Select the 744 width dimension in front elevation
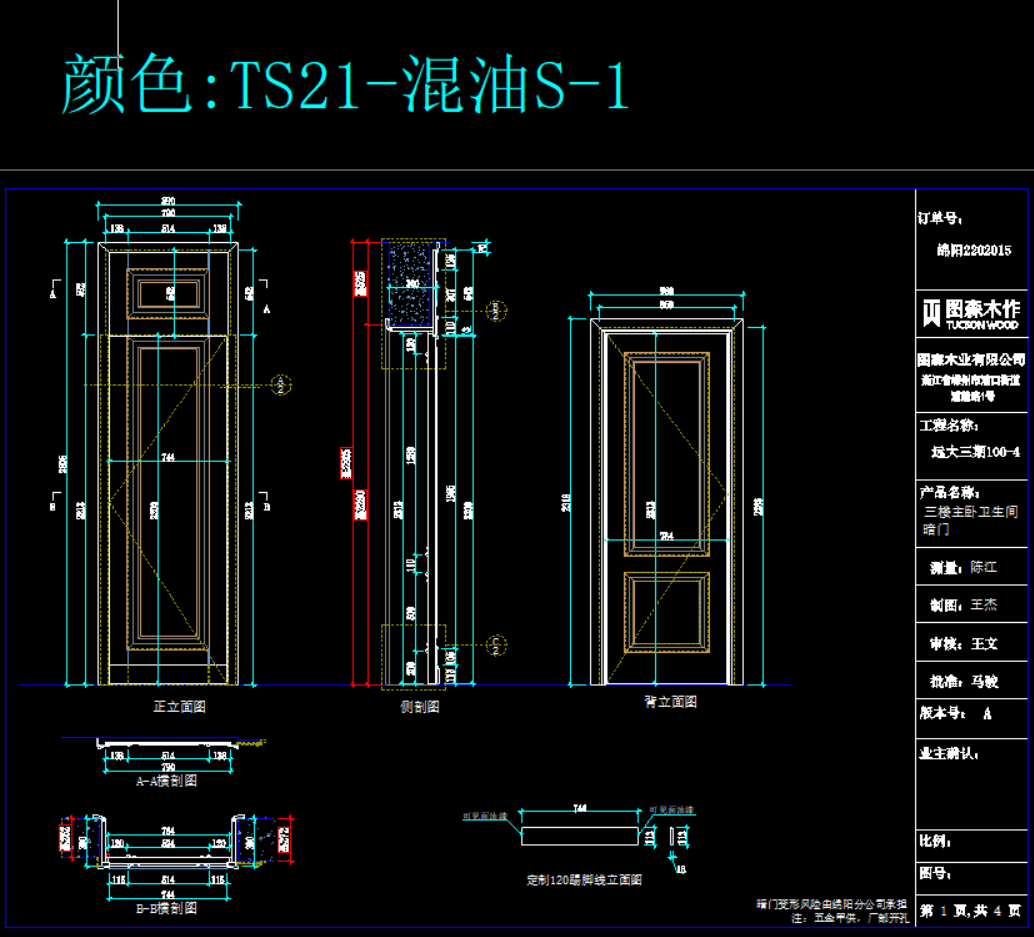Screen dimensions: 1034x937 click(167, 457)
